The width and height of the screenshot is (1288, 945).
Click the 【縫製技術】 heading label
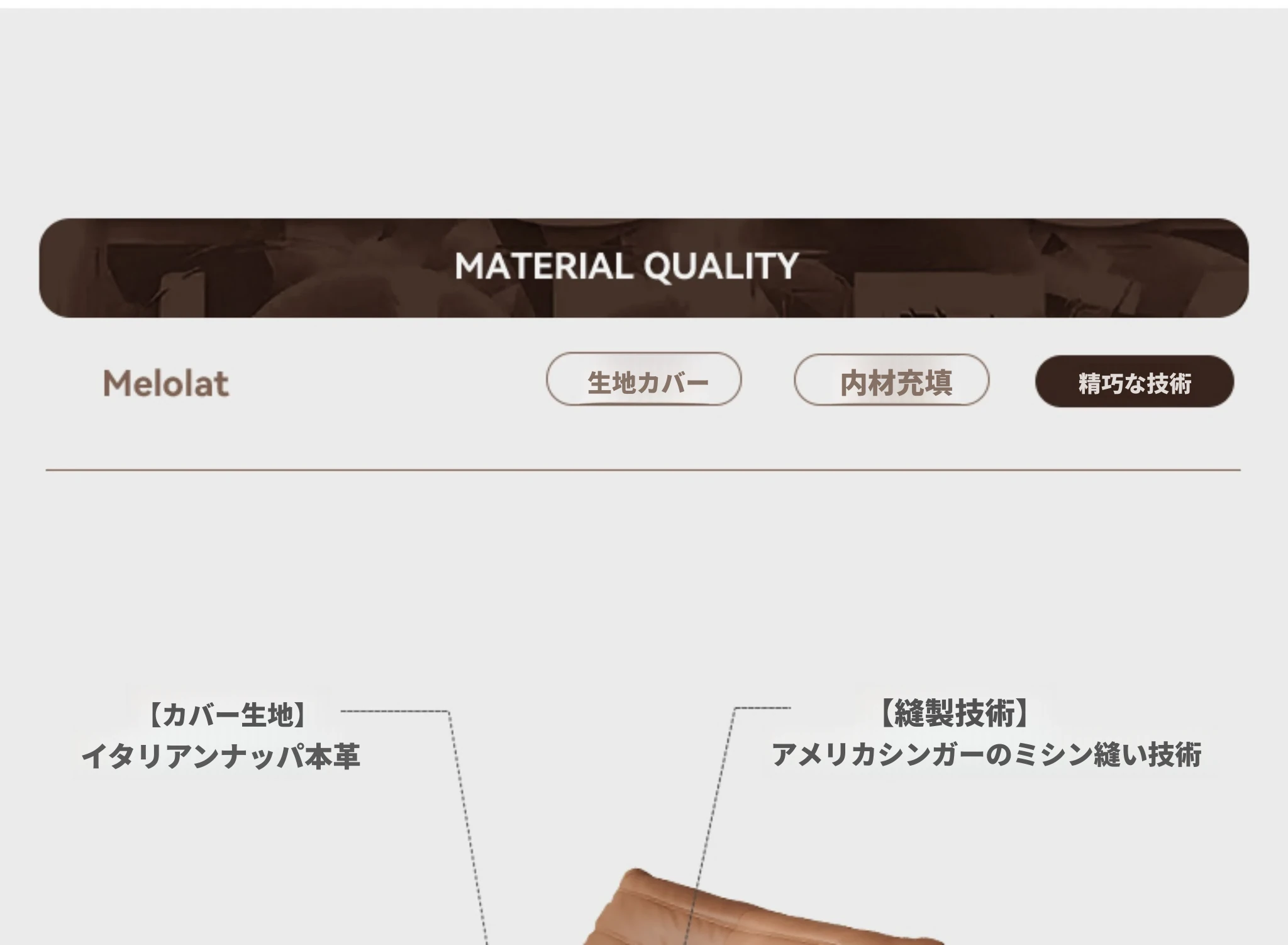(955, 713)
